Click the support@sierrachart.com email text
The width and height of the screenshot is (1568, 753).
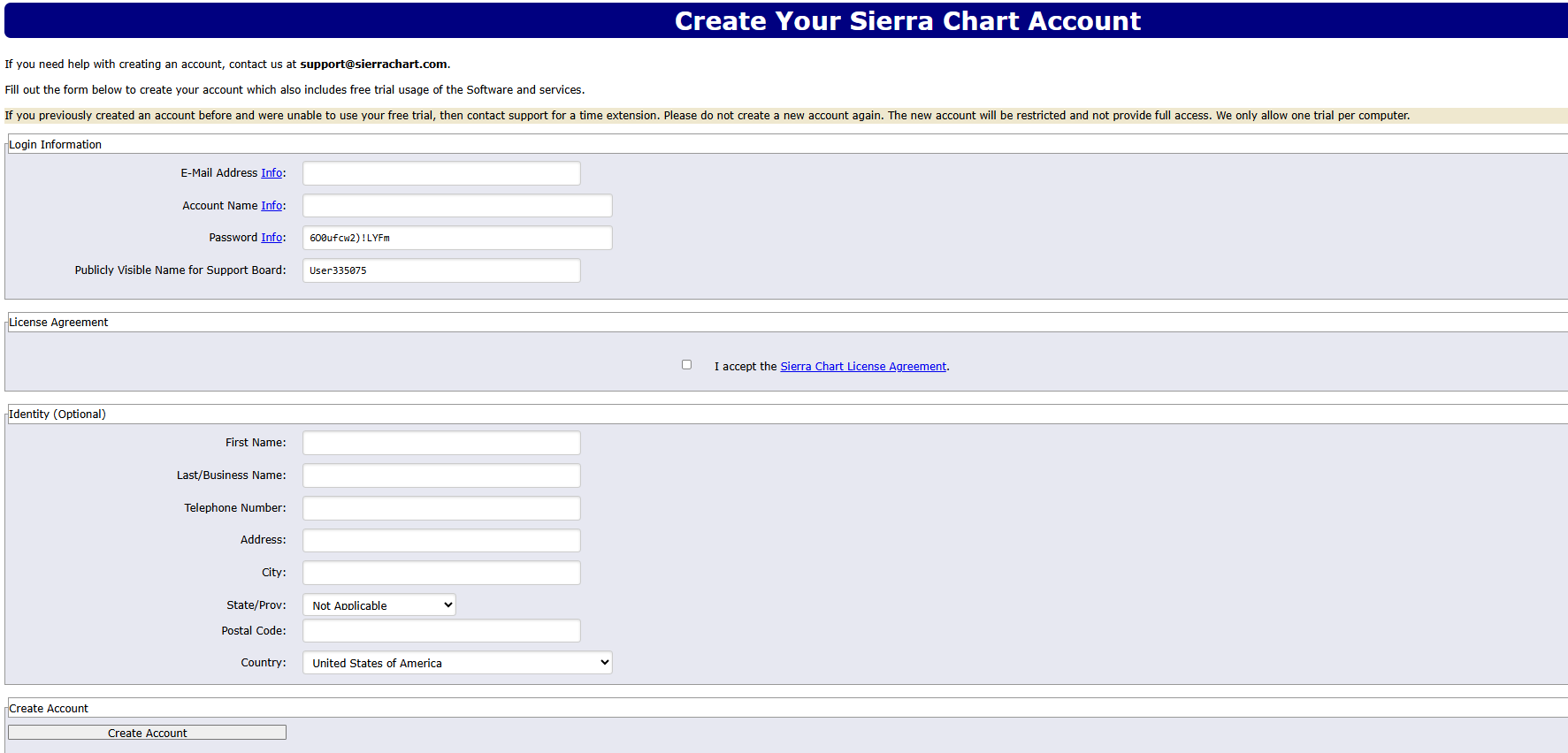373,65
